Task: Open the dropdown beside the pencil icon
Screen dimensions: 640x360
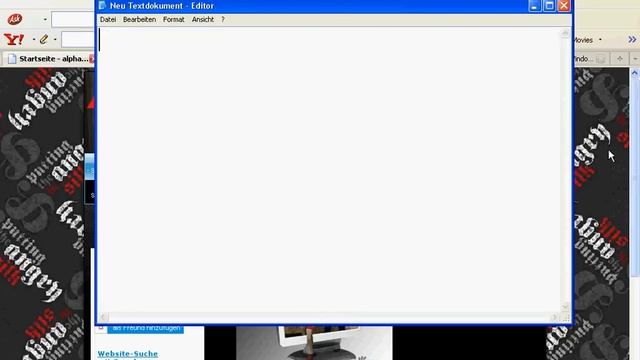Action: pos(55,40)
